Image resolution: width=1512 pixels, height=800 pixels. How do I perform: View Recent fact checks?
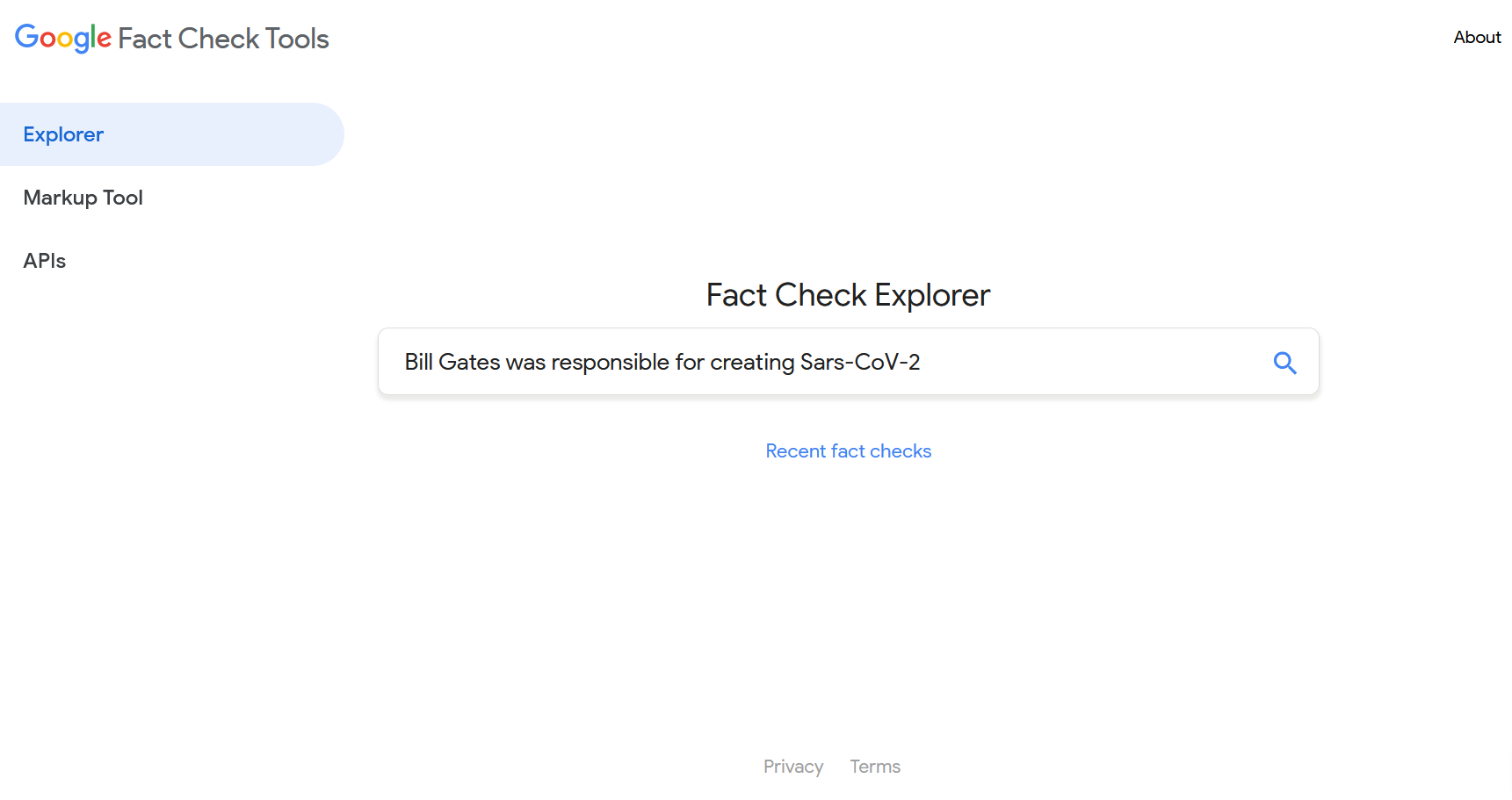[848, 450]
